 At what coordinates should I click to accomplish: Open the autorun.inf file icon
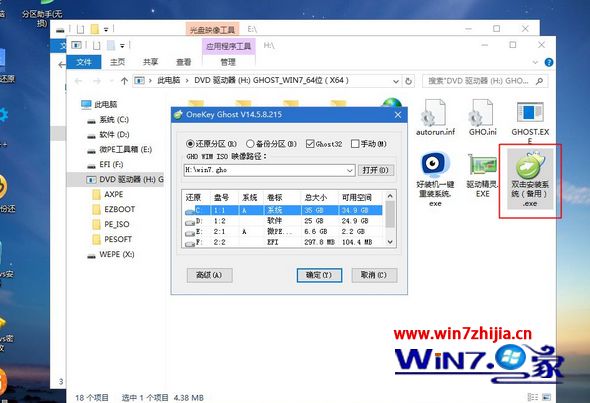coord(435,113)
